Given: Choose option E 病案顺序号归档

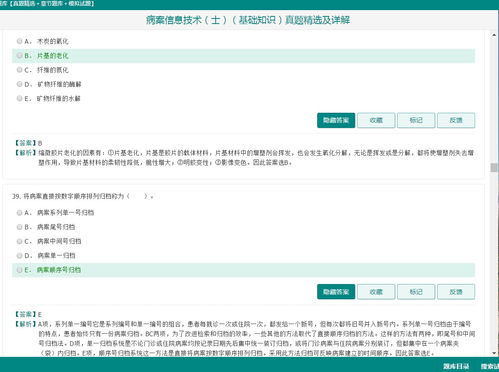Looking at the screenshot, I should 19,270.
